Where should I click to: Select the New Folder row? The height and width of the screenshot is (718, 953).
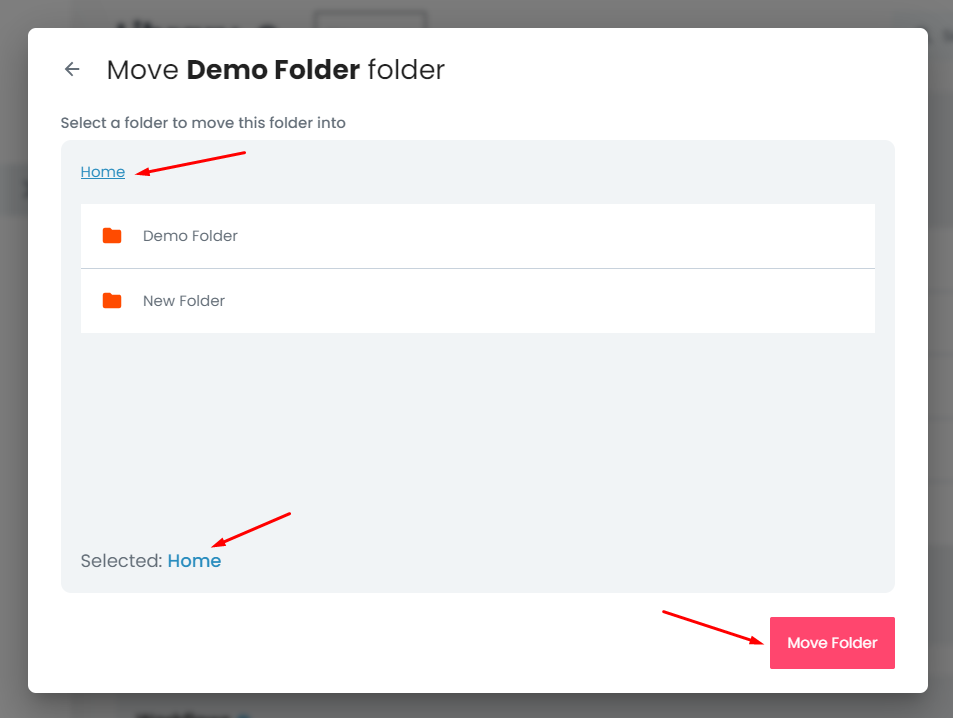click(x=478, y=301)
